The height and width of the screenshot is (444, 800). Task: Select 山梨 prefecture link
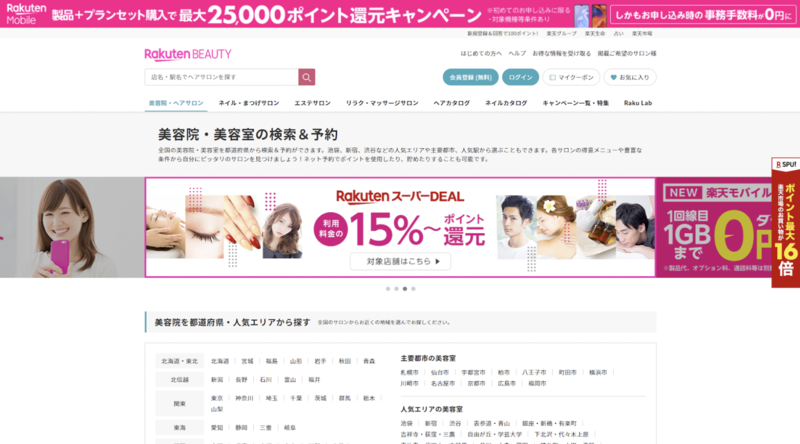217,409
